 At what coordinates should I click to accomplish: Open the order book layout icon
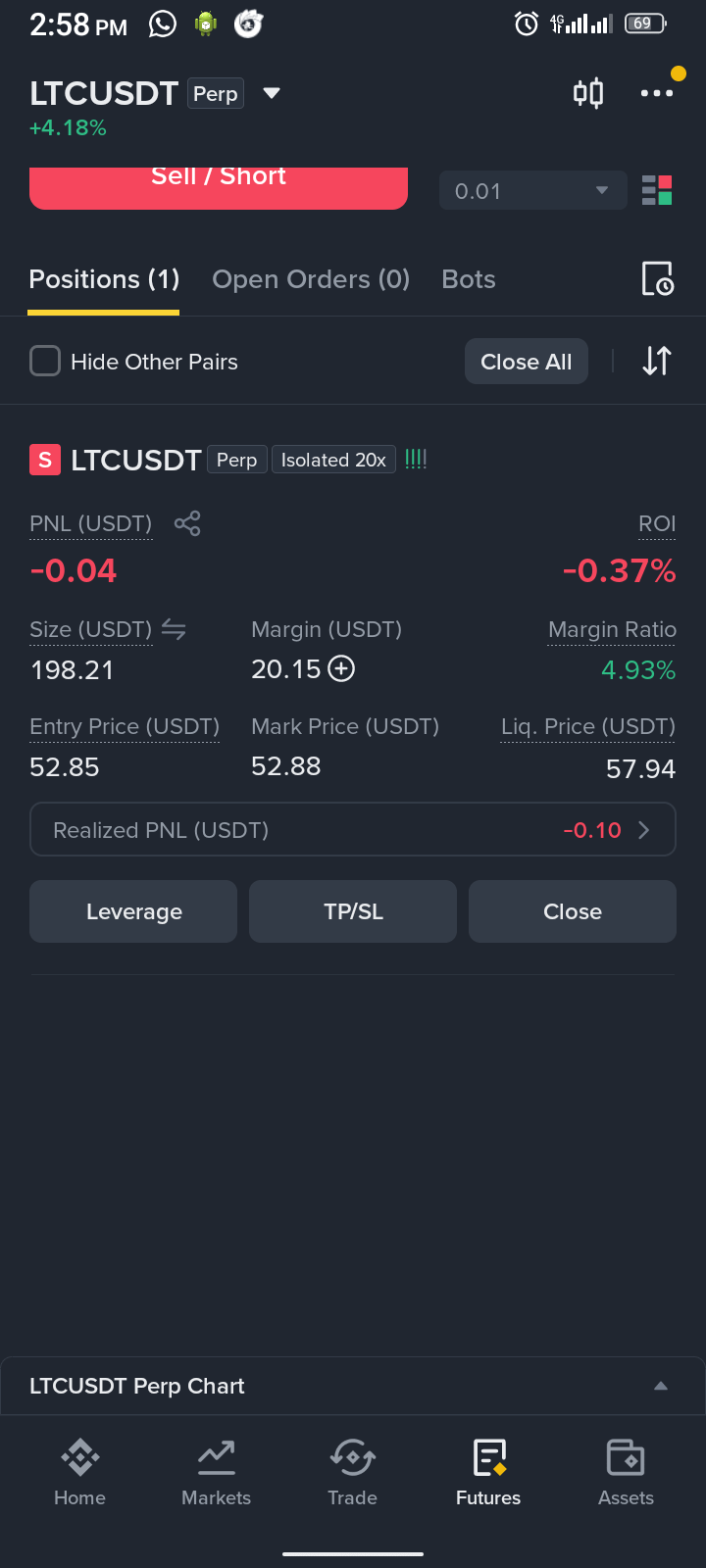click(x=657, y=190)
